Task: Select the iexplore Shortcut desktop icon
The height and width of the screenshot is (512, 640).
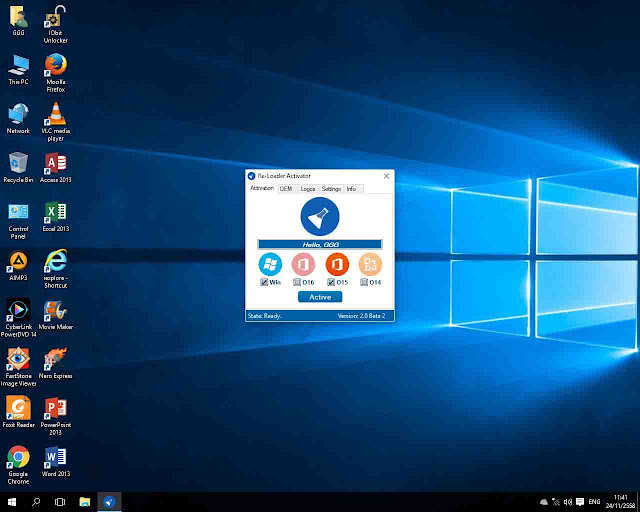Action: 56,269
